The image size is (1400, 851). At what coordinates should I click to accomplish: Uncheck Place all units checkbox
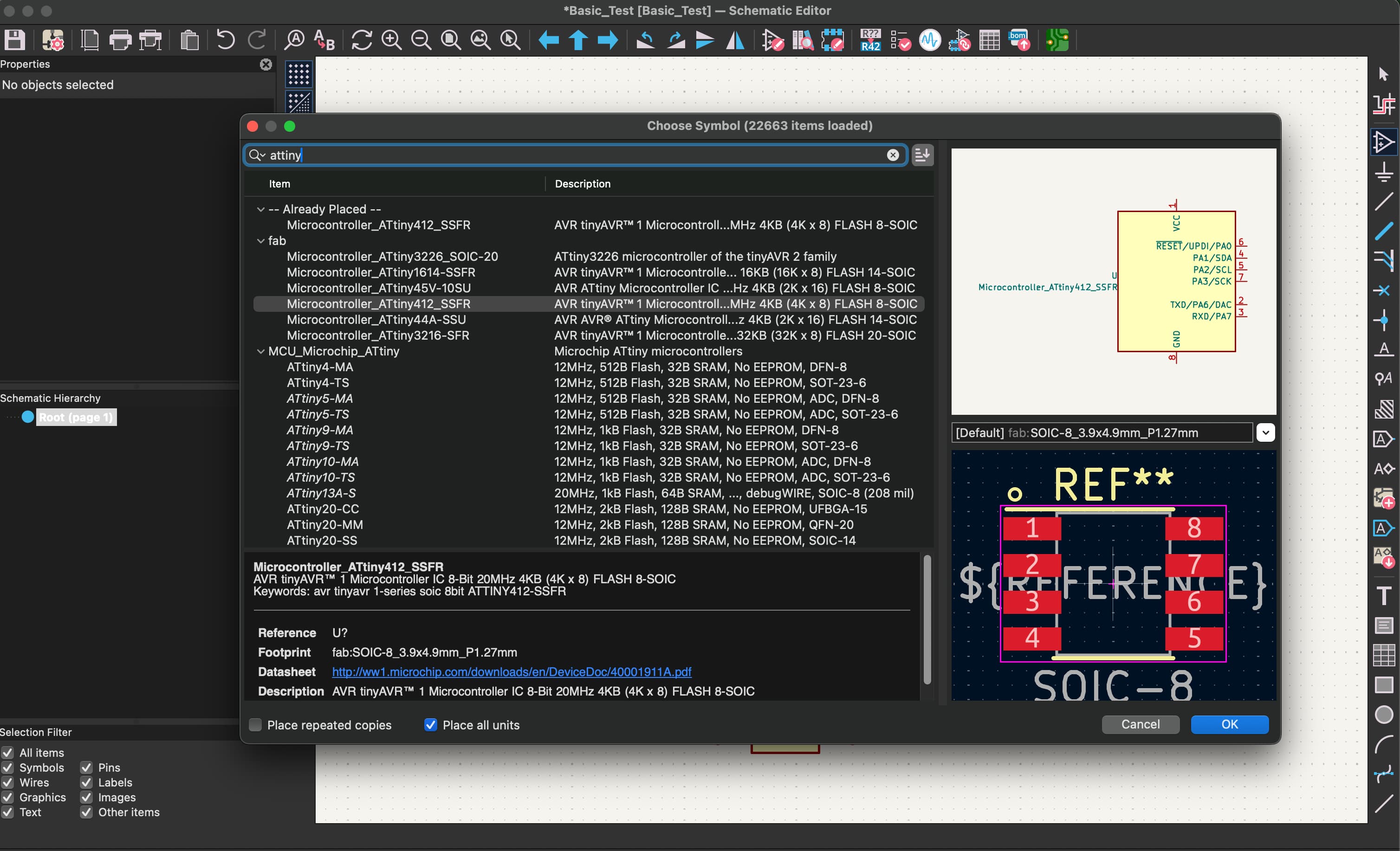point(431,725)
